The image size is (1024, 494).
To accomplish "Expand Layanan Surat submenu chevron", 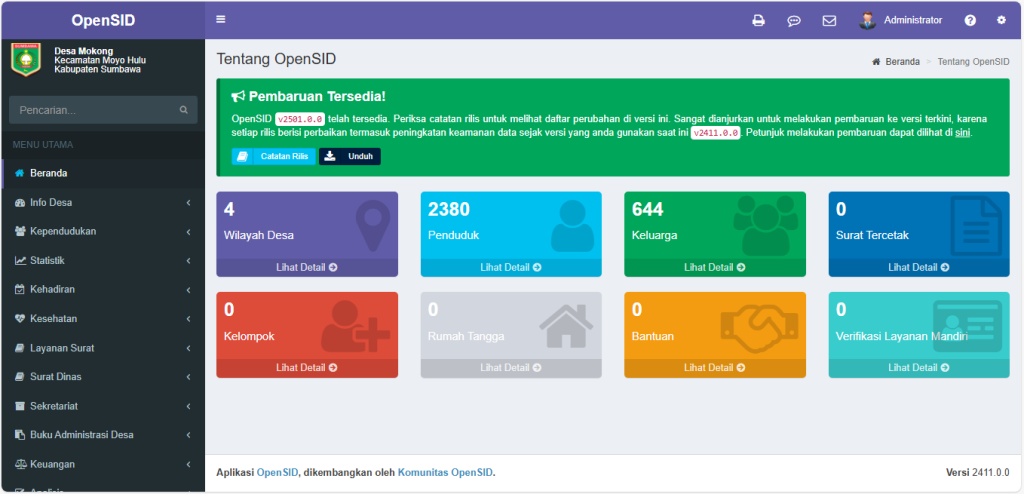I will (x=188, y=348).
